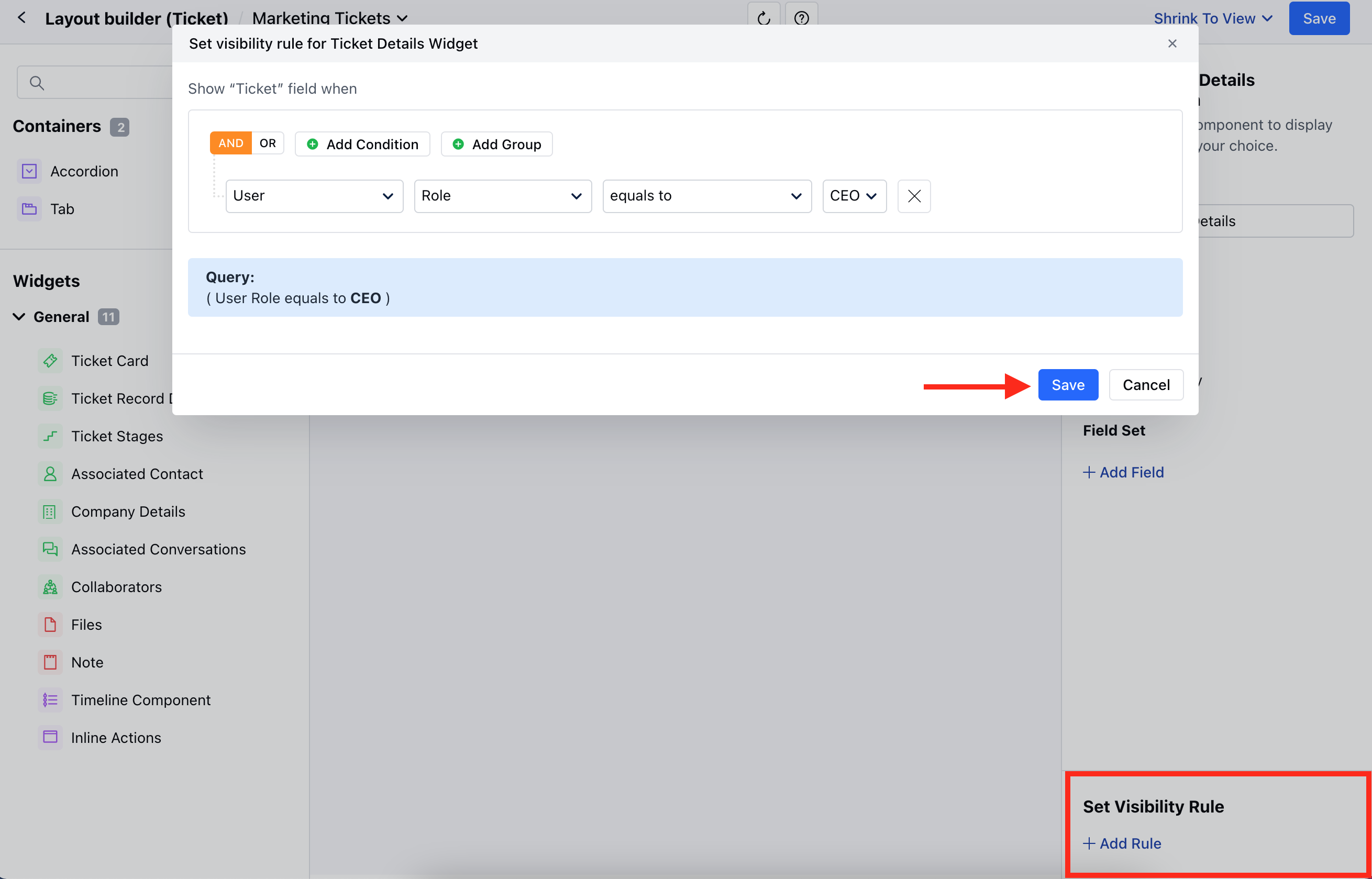Open the equals to operator dropdown
This screenshot has height=879, width=1372.
[x=706, y=196]
